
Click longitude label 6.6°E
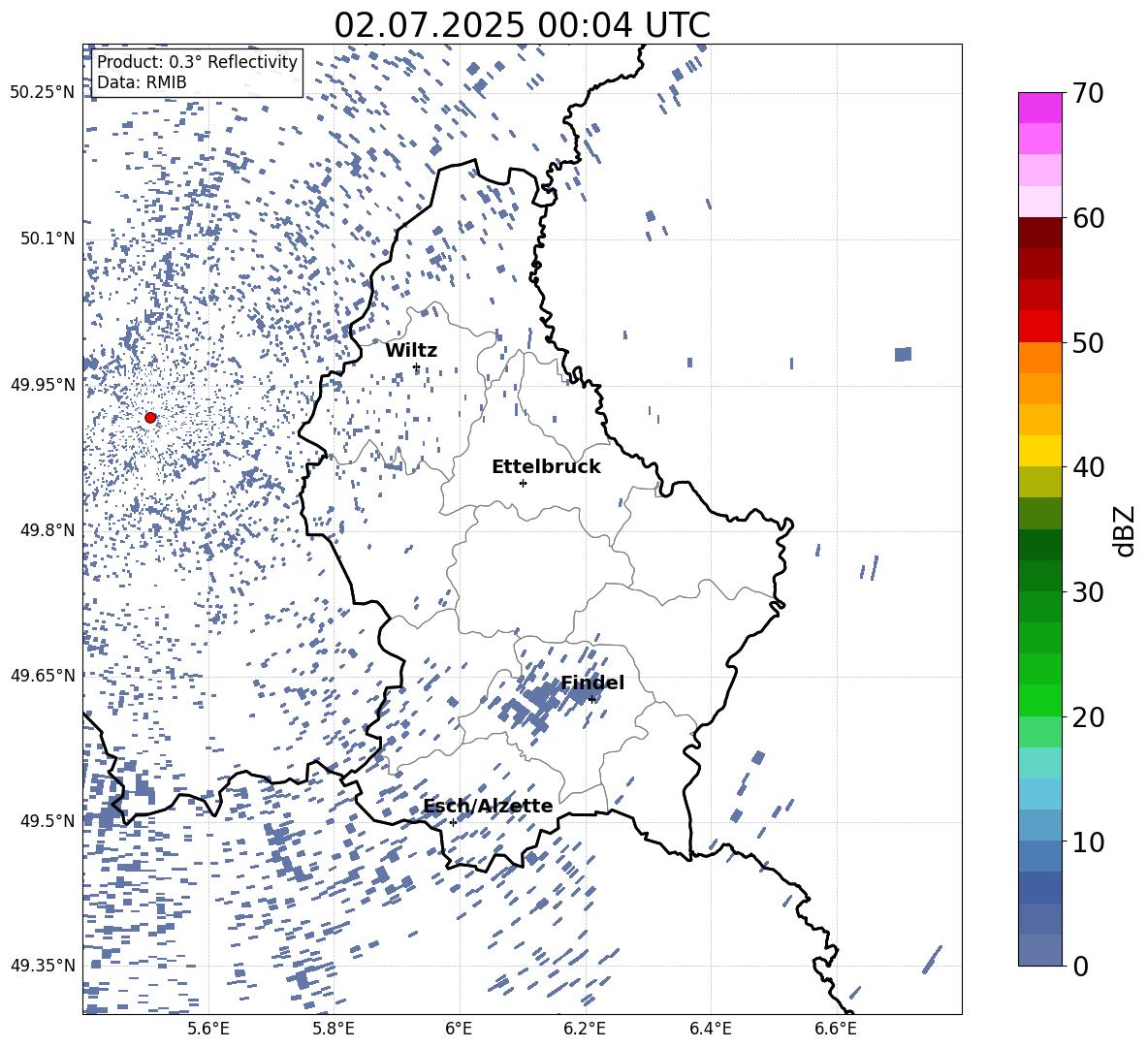836,1029
